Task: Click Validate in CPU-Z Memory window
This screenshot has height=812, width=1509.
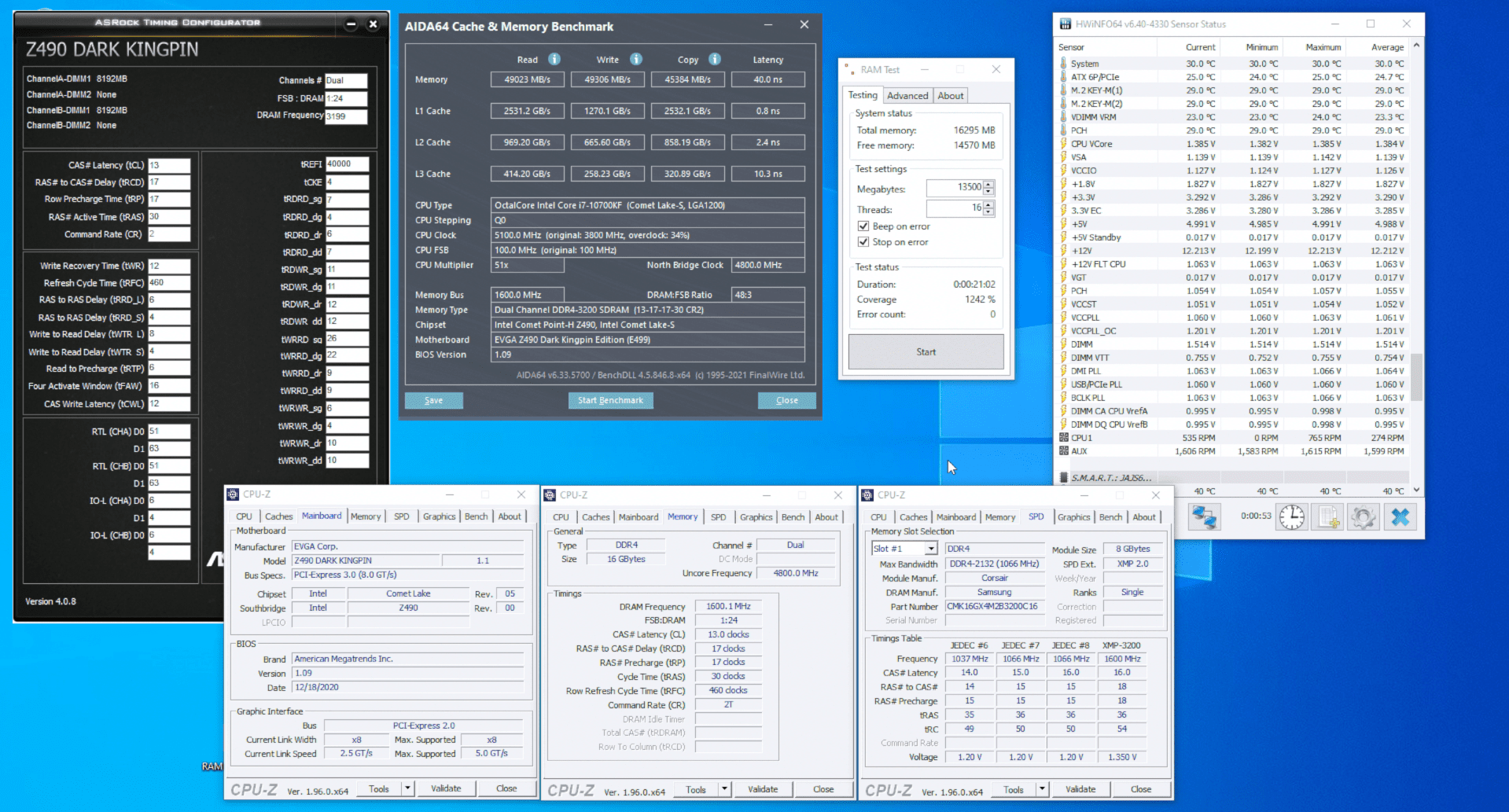Action: [763, 789]
